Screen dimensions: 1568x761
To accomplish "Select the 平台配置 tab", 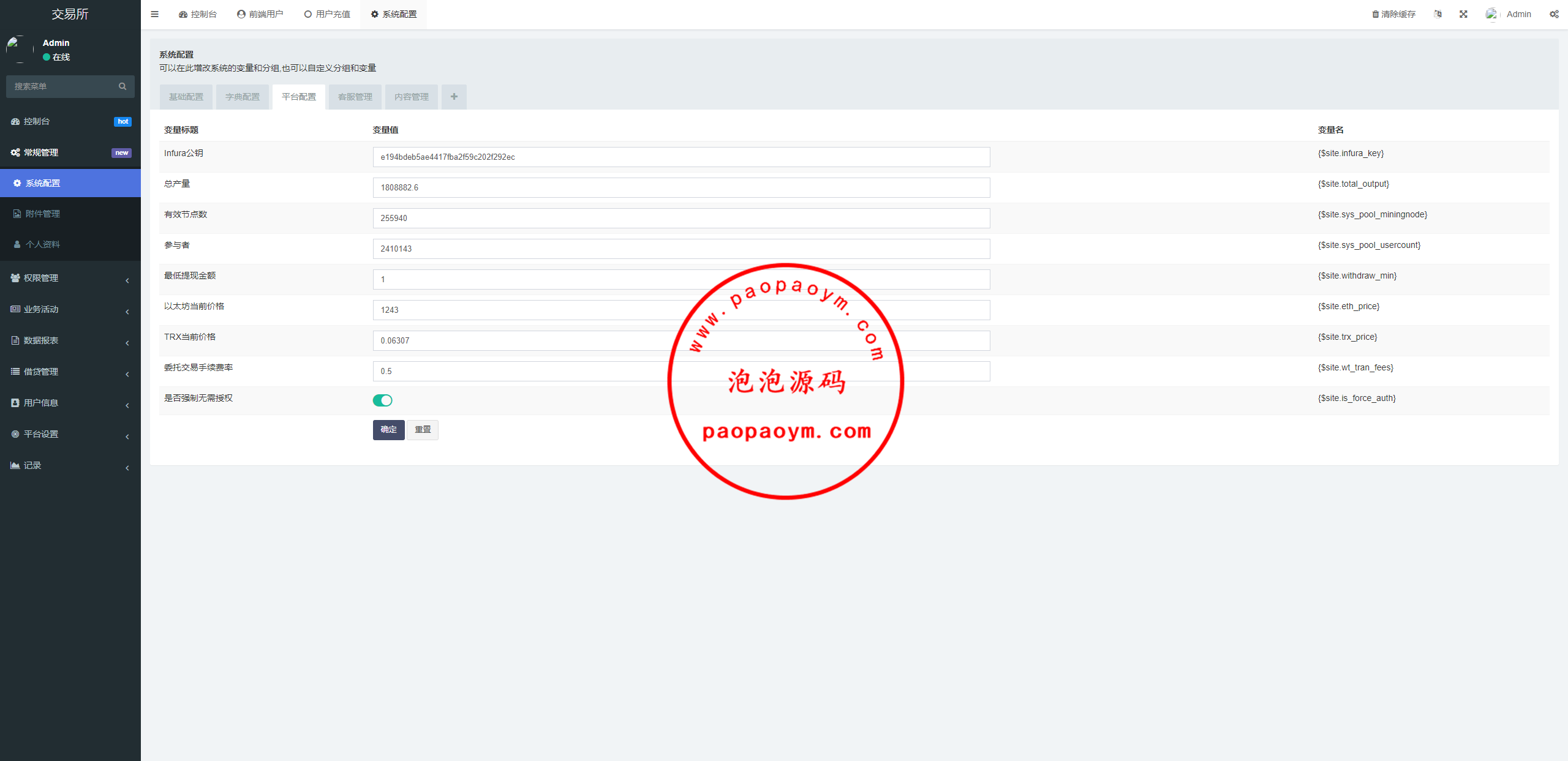I will point(299,97).
